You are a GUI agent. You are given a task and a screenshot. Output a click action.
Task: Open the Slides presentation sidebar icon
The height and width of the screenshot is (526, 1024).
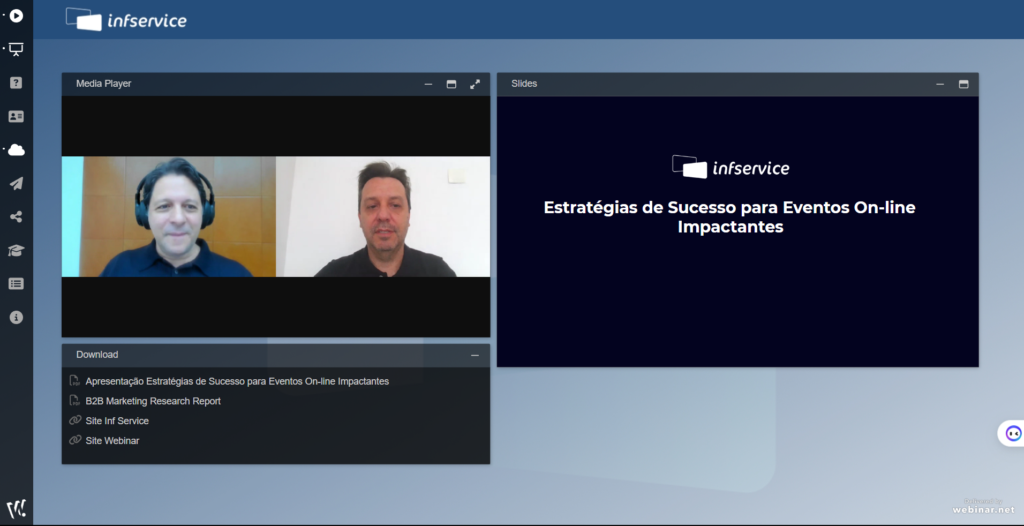click(16, 50)
